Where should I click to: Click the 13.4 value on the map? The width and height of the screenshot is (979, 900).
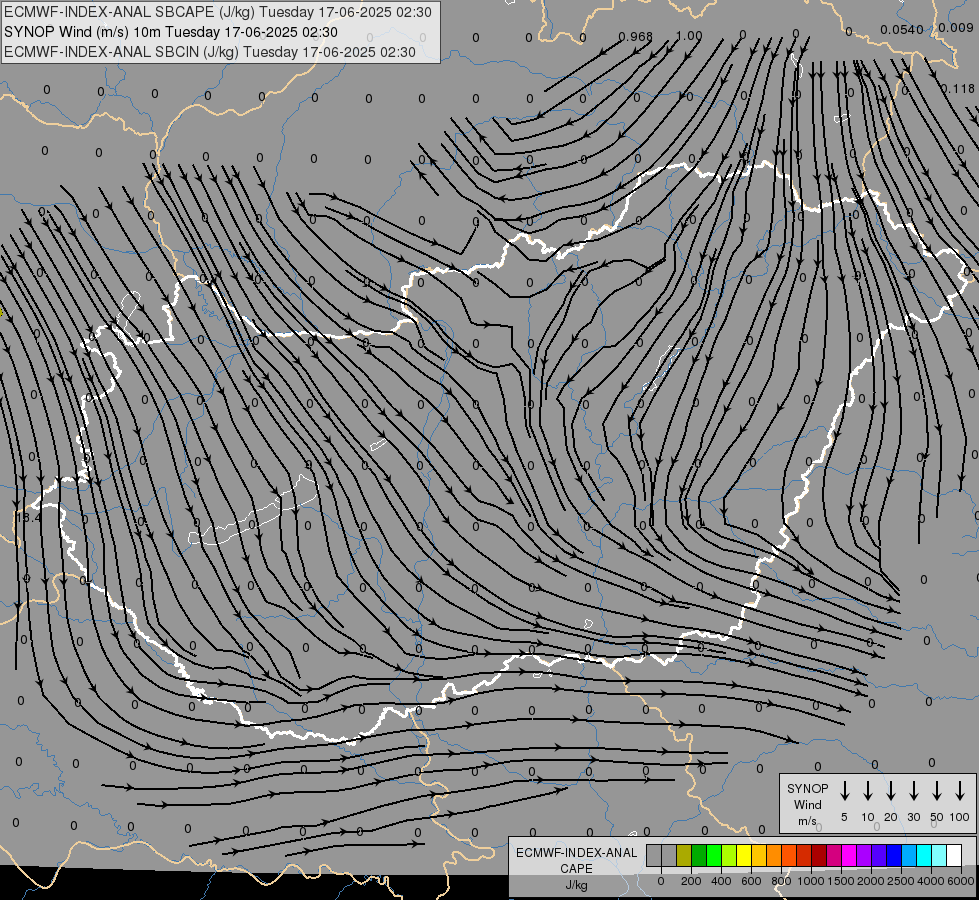[x=28, y=517]
